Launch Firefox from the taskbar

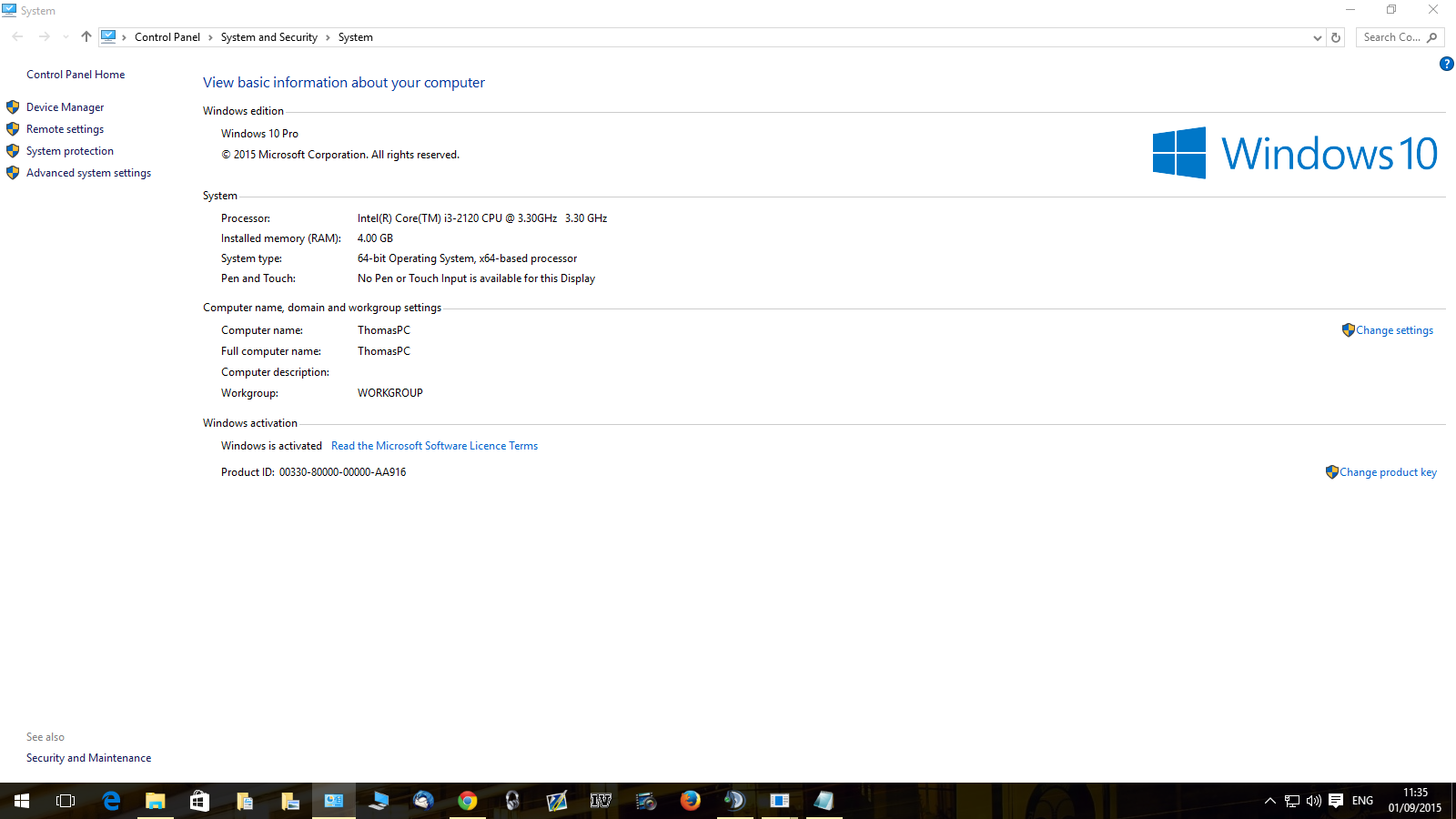691,801
